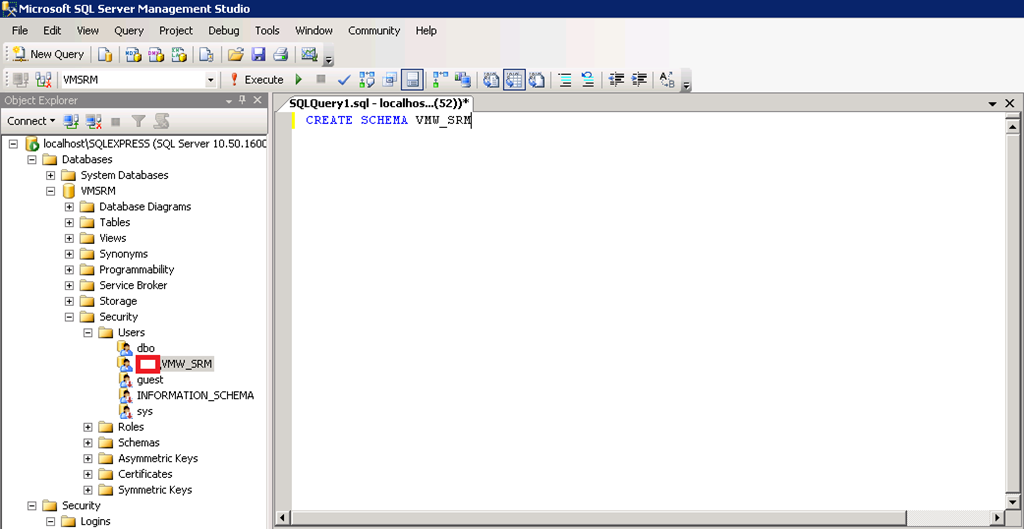Image resolution: width=1024 pixels, height=529 pixels.
Task: Select the INFORMATION_SCHEMA user
Action: 195,395
